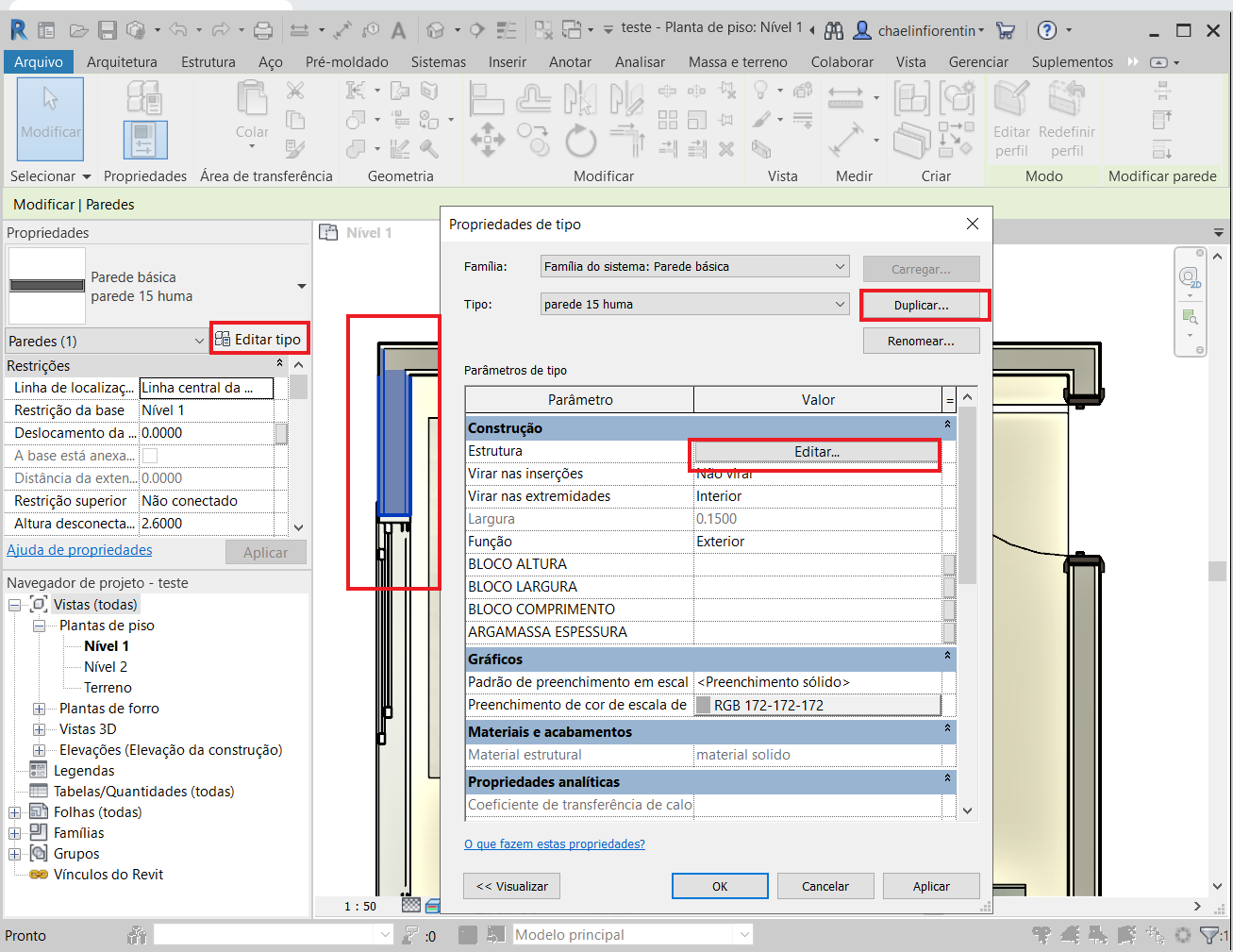This screenshot has width=1233, height=952.
Task: Select the Modificar arrow tool
Action: click(51, 119)
